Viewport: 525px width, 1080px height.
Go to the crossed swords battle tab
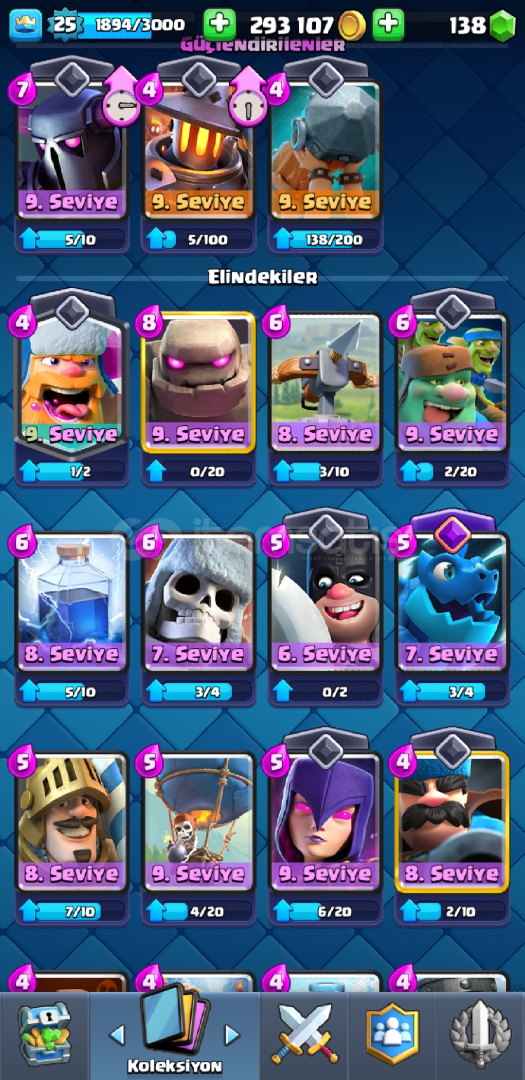(x=305, y=1035)
